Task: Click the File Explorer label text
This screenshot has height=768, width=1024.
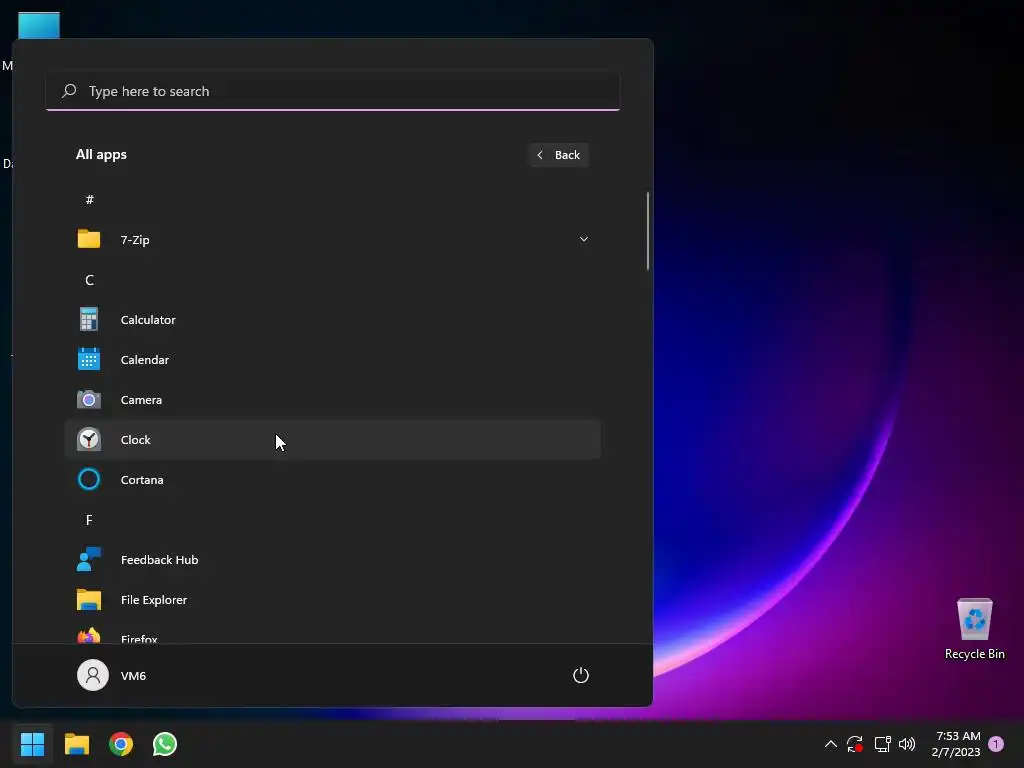Action: coord(154,600)
